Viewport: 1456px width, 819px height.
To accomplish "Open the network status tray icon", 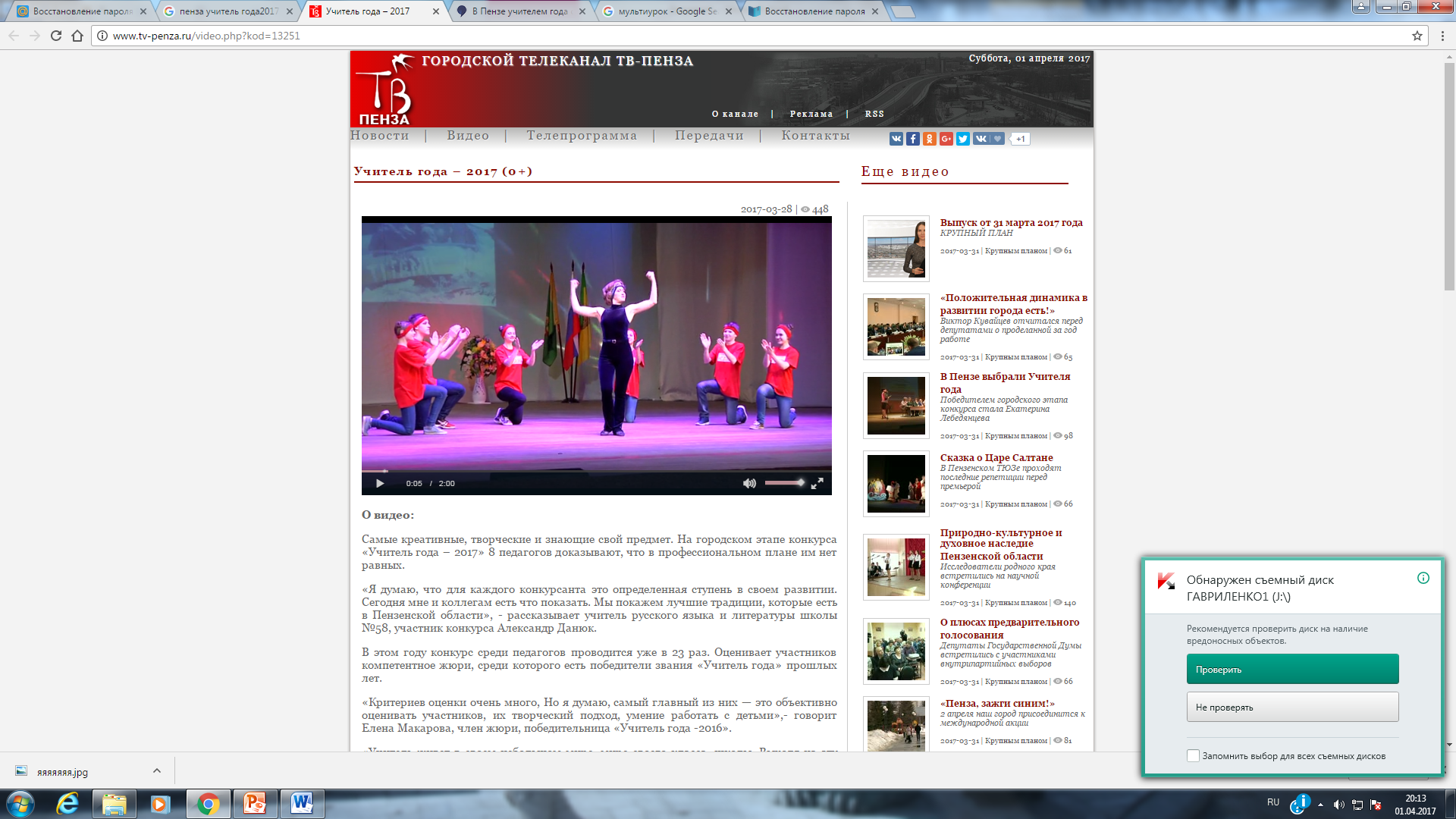I will click(x=1357, y=805).
